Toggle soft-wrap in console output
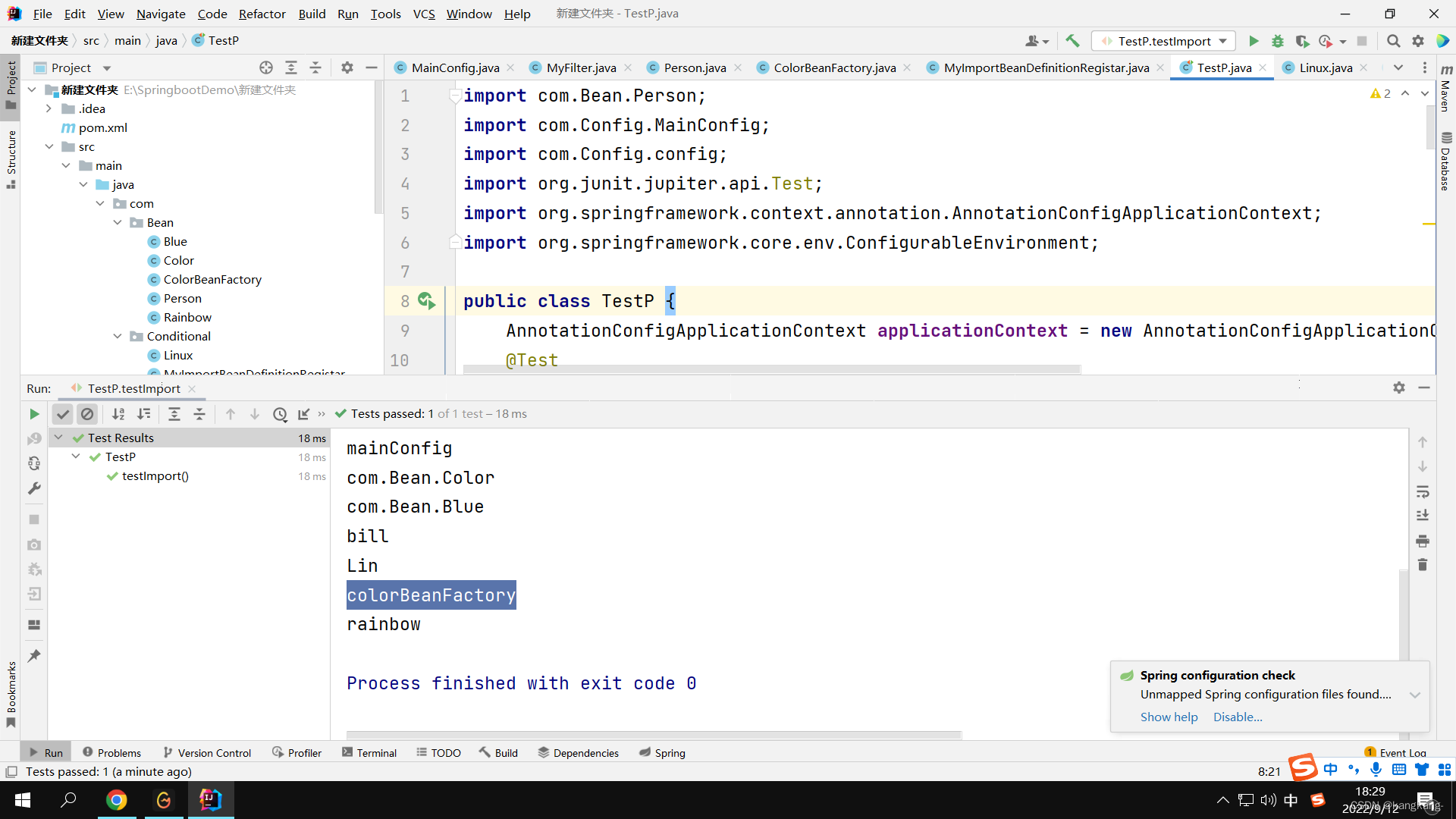The height and width of the screenshot is (819, 1456). pos(1423,491)
